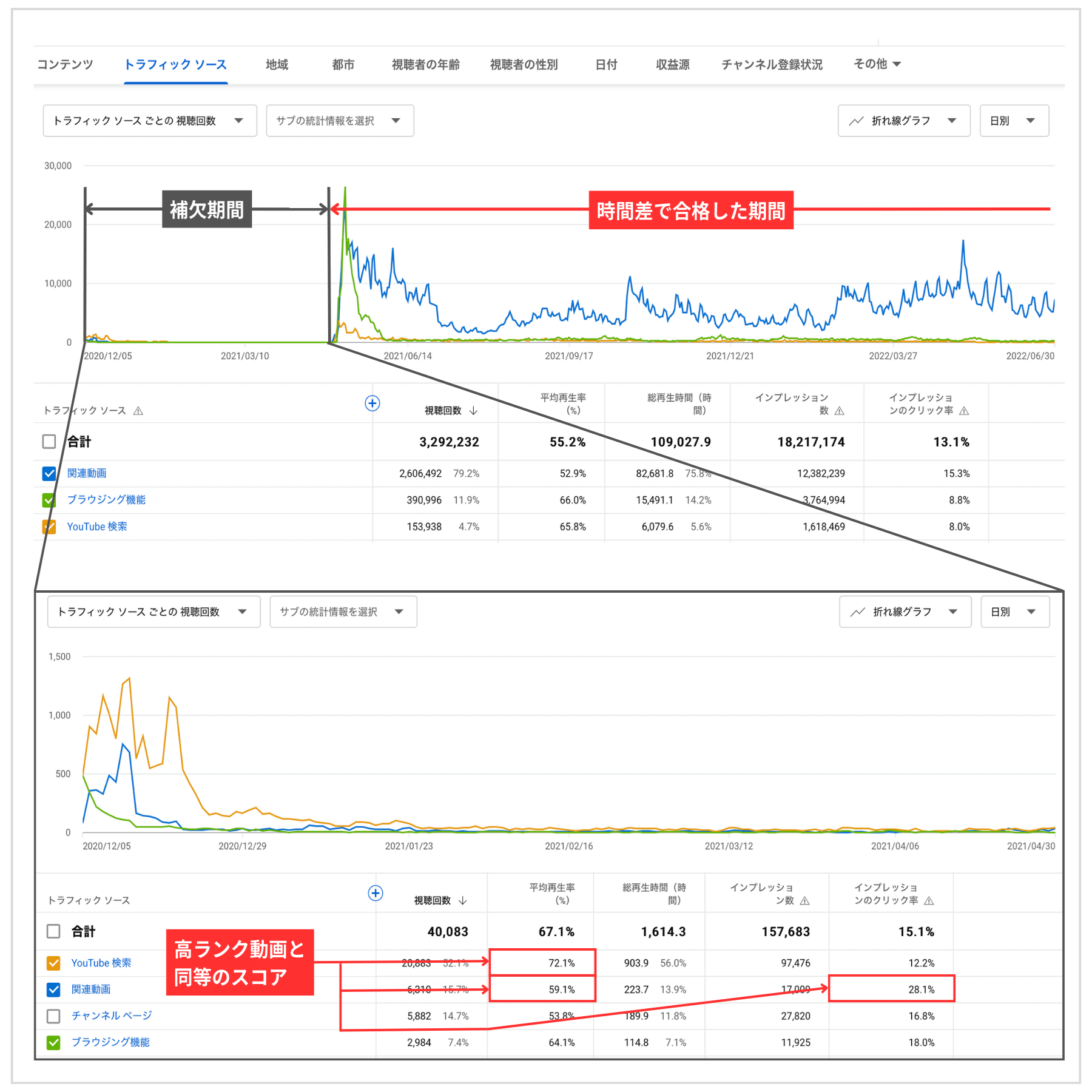Open the lower ブラウジング機能 link
The height and width of the screenshot is (1092, 1092).
coord(110,1042)
